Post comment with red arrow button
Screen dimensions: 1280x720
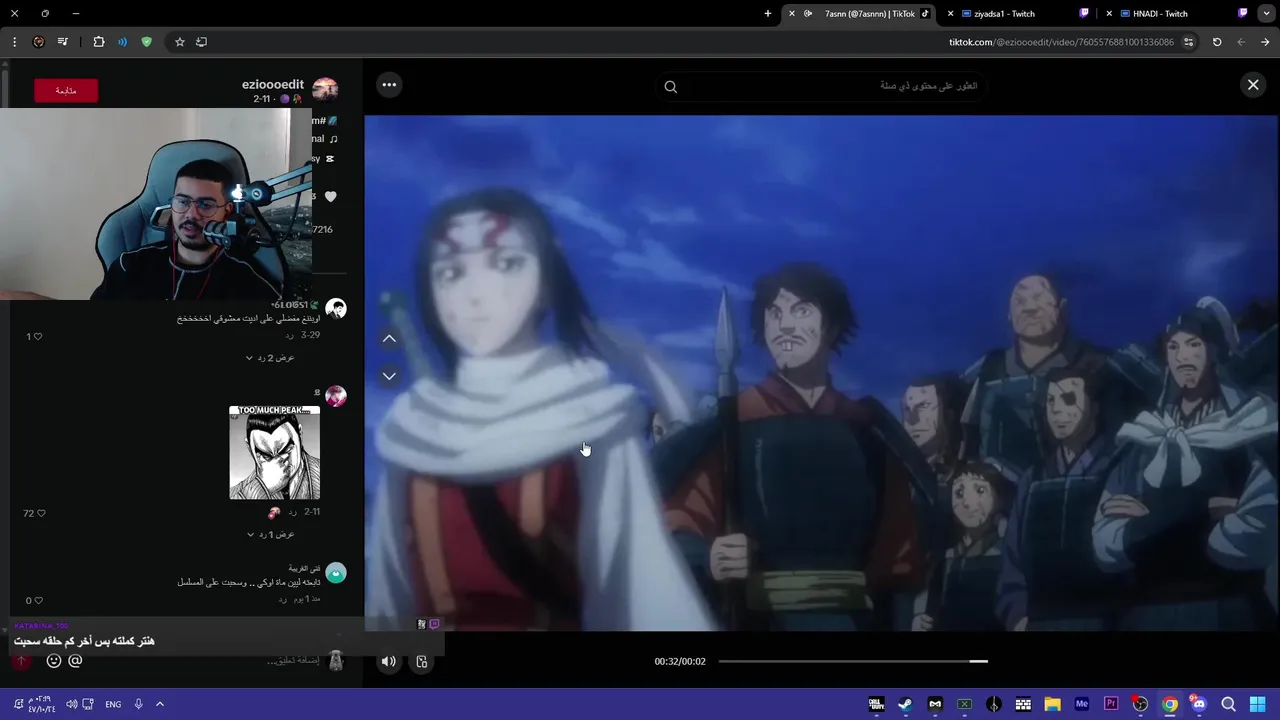(21, 660)
